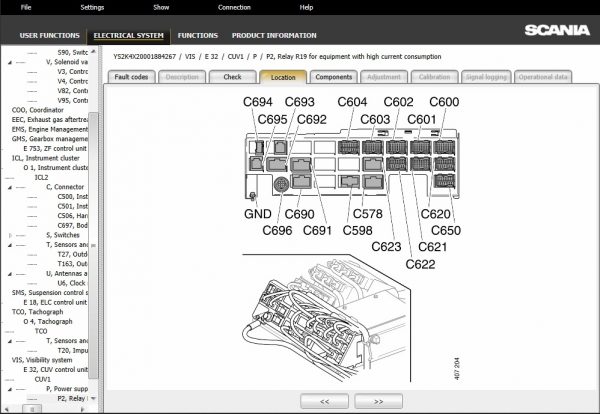Select C500 connector tree item
Image resolution: width=600 pixels, height=414 pixels.
72,197
